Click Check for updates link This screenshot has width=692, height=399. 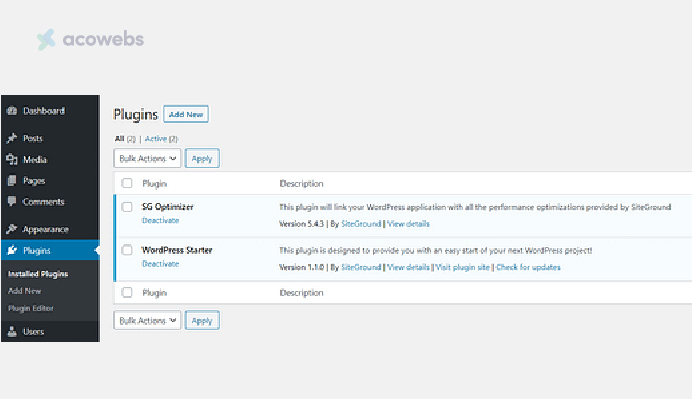(528, 267)
